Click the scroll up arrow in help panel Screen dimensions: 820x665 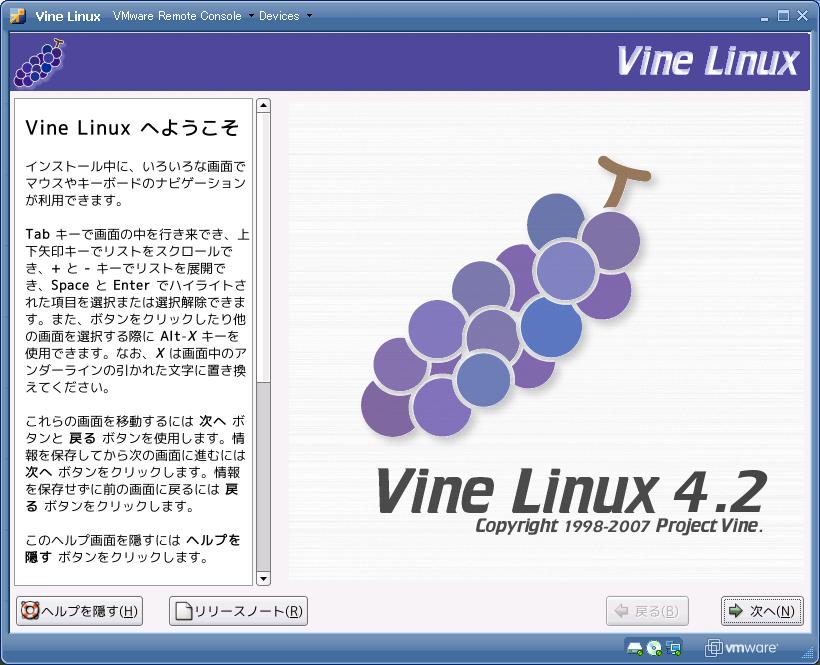point(264,106)
